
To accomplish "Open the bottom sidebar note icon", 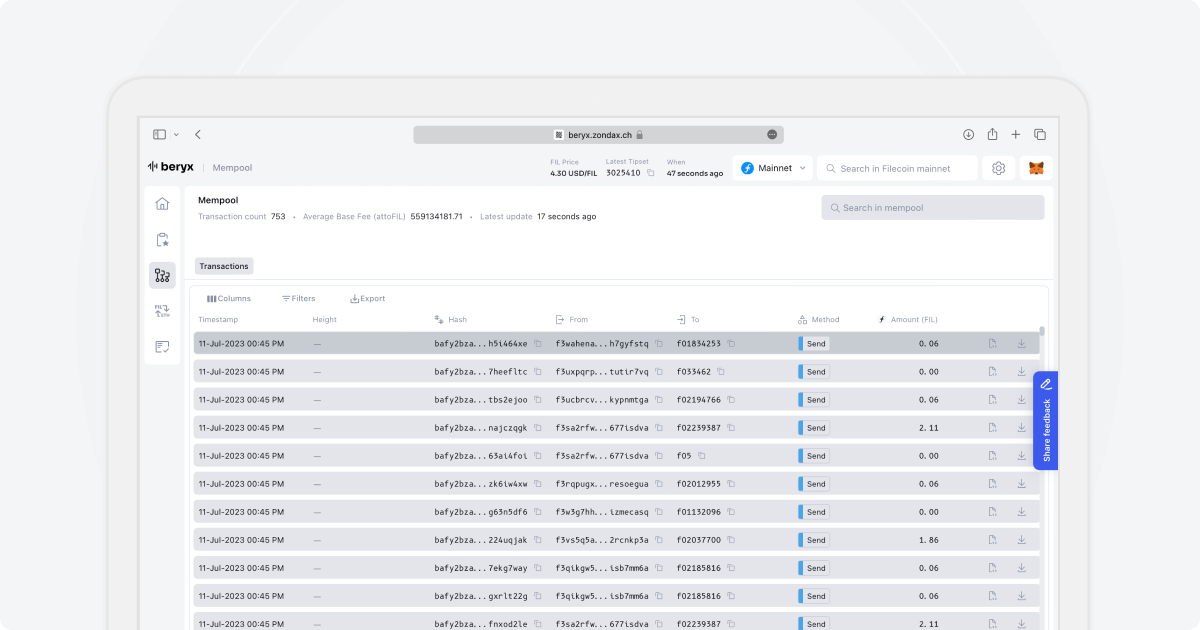I will click(x=162, y=346).
